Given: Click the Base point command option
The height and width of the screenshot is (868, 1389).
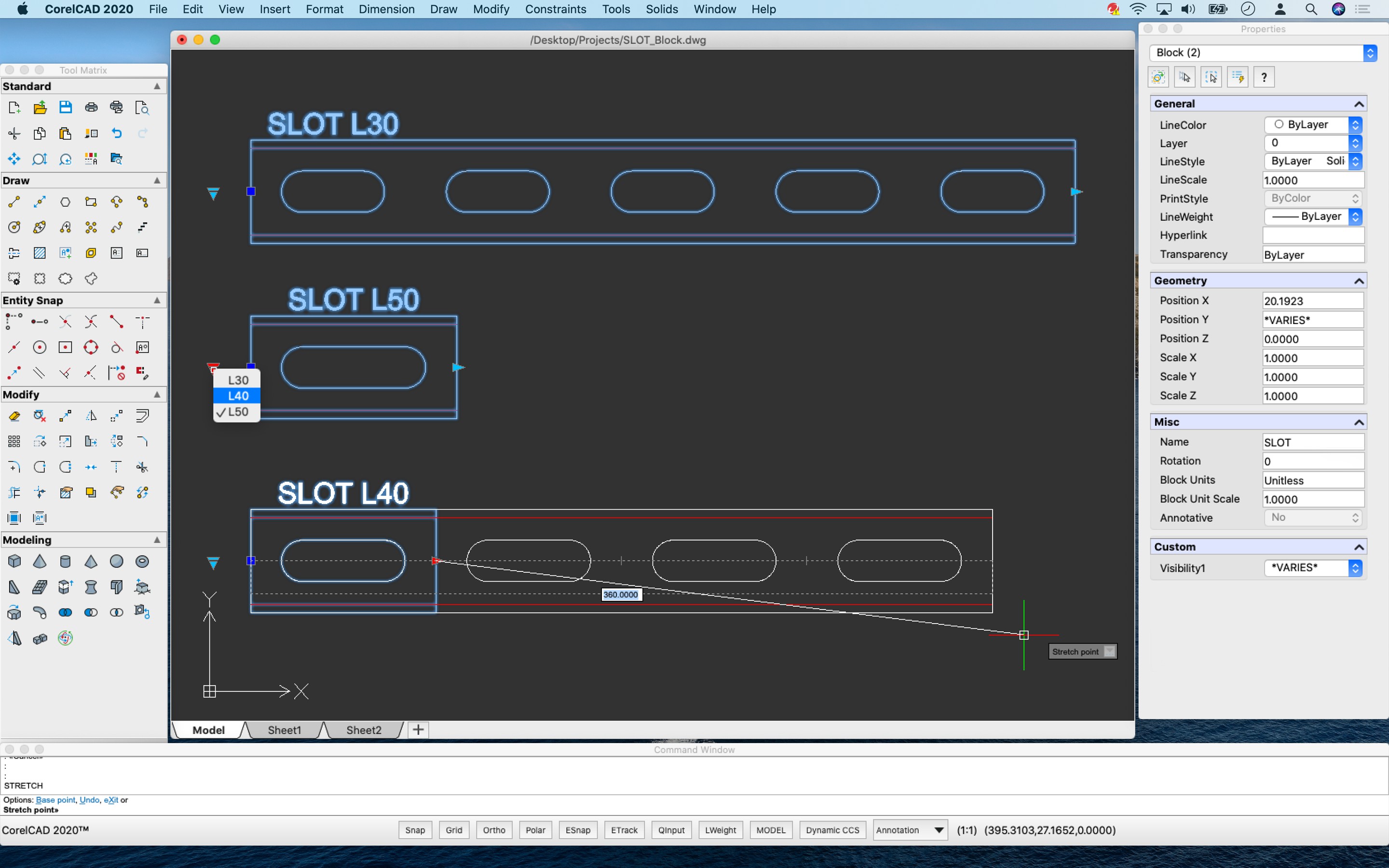Looking at the screenshot, I should (55, 800).
